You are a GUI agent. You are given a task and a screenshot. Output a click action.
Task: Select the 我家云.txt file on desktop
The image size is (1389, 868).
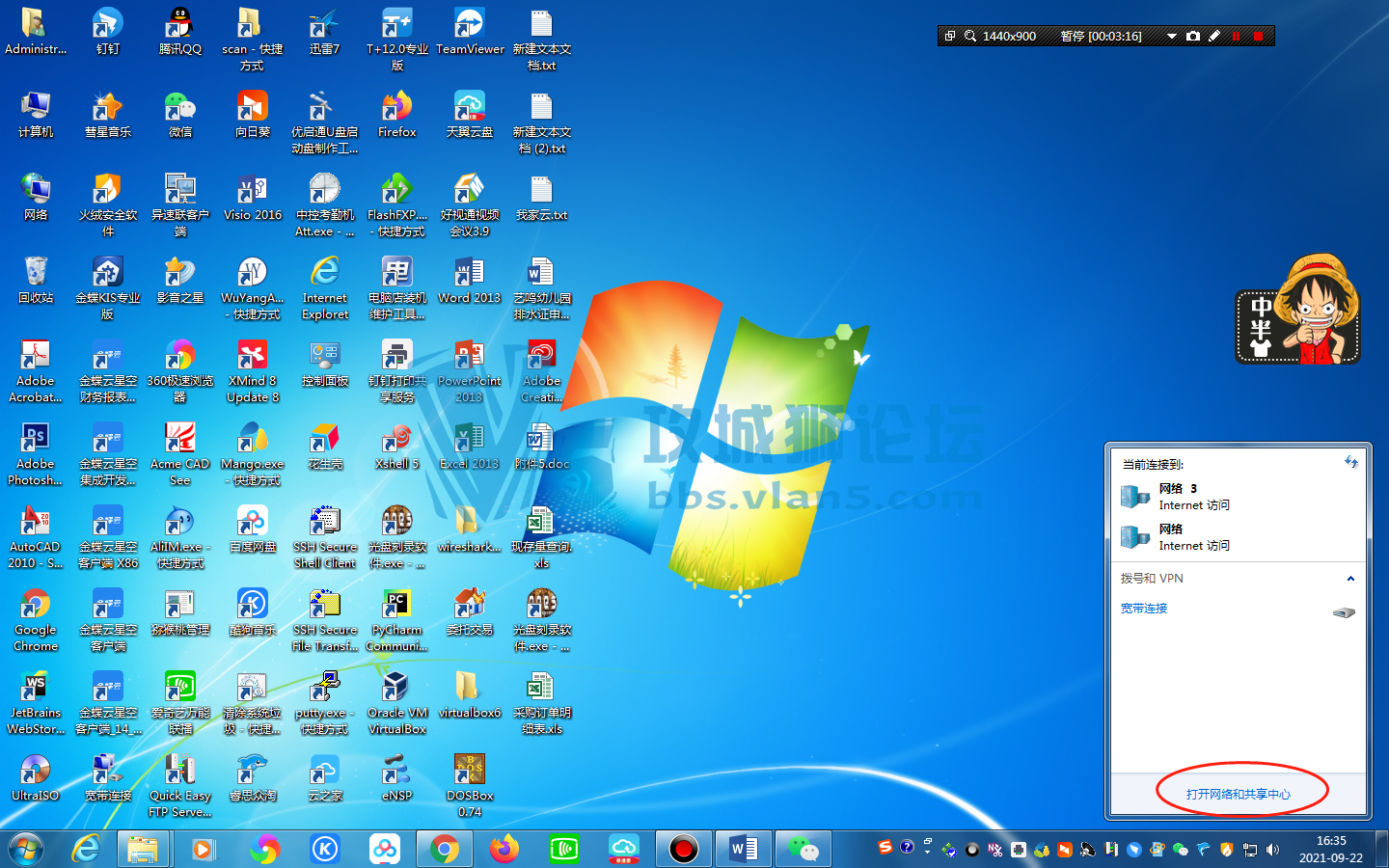tap(541, 198)
